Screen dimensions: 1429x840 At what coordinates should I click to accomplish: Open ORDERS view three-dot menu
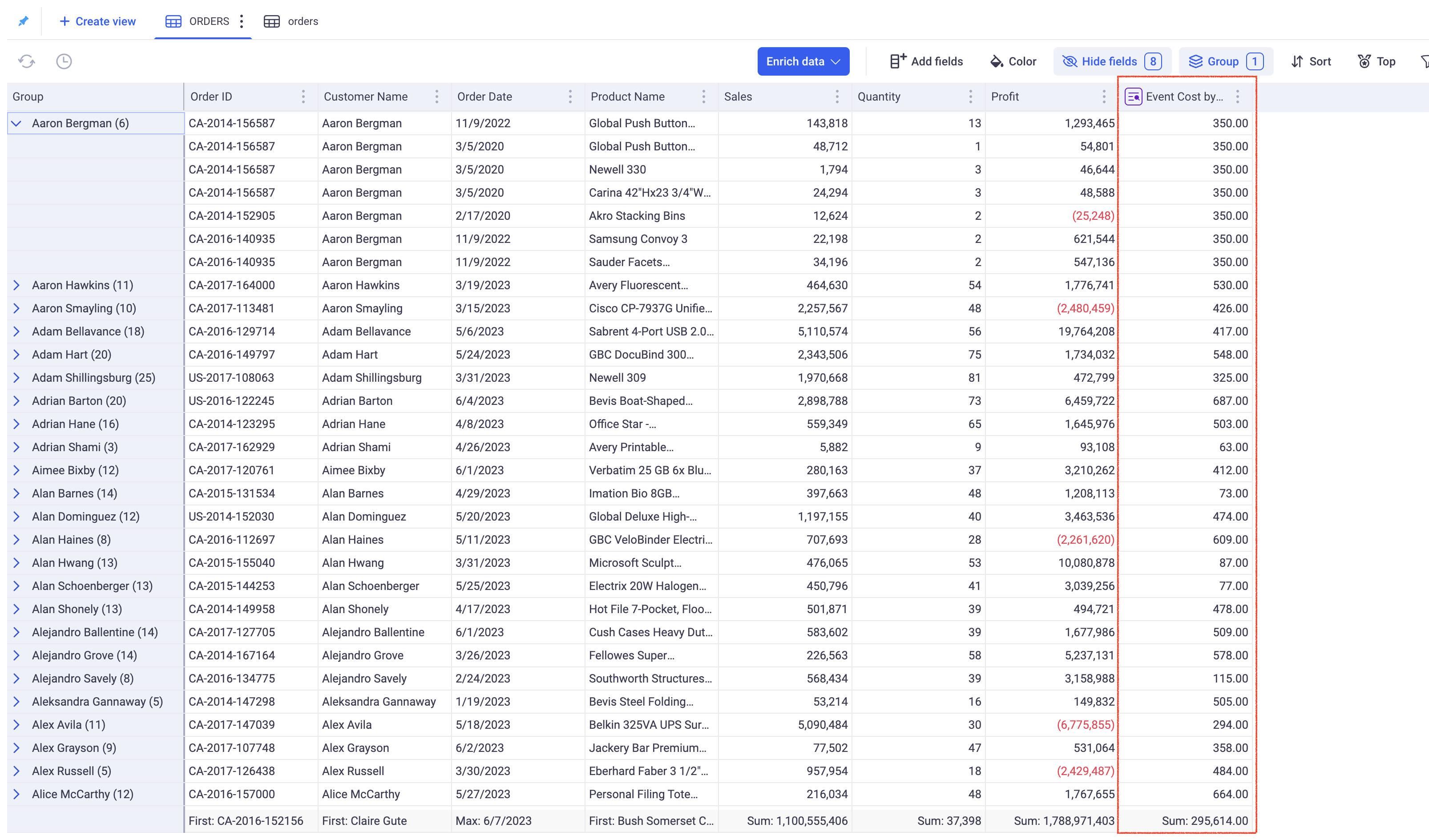click(x=242, y=21)
